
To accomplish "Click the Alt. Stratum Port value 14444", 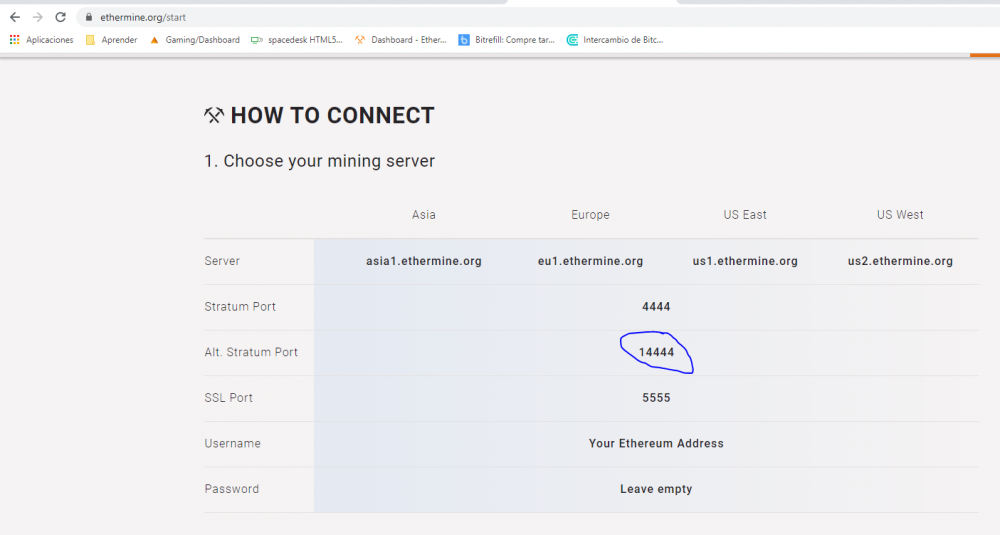I will [656, 352].
